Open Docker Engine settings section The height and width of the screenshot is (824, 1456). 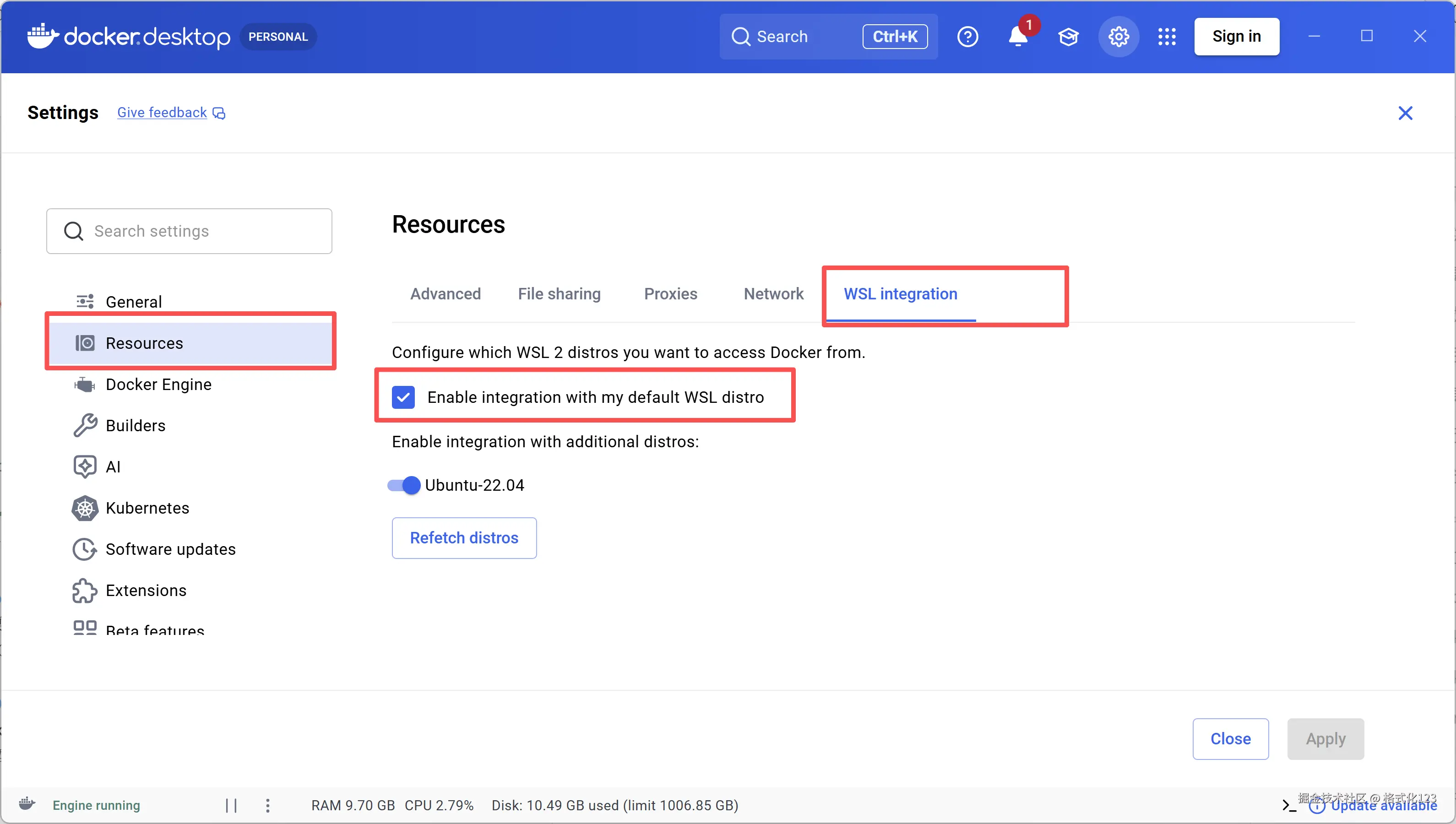158,384
